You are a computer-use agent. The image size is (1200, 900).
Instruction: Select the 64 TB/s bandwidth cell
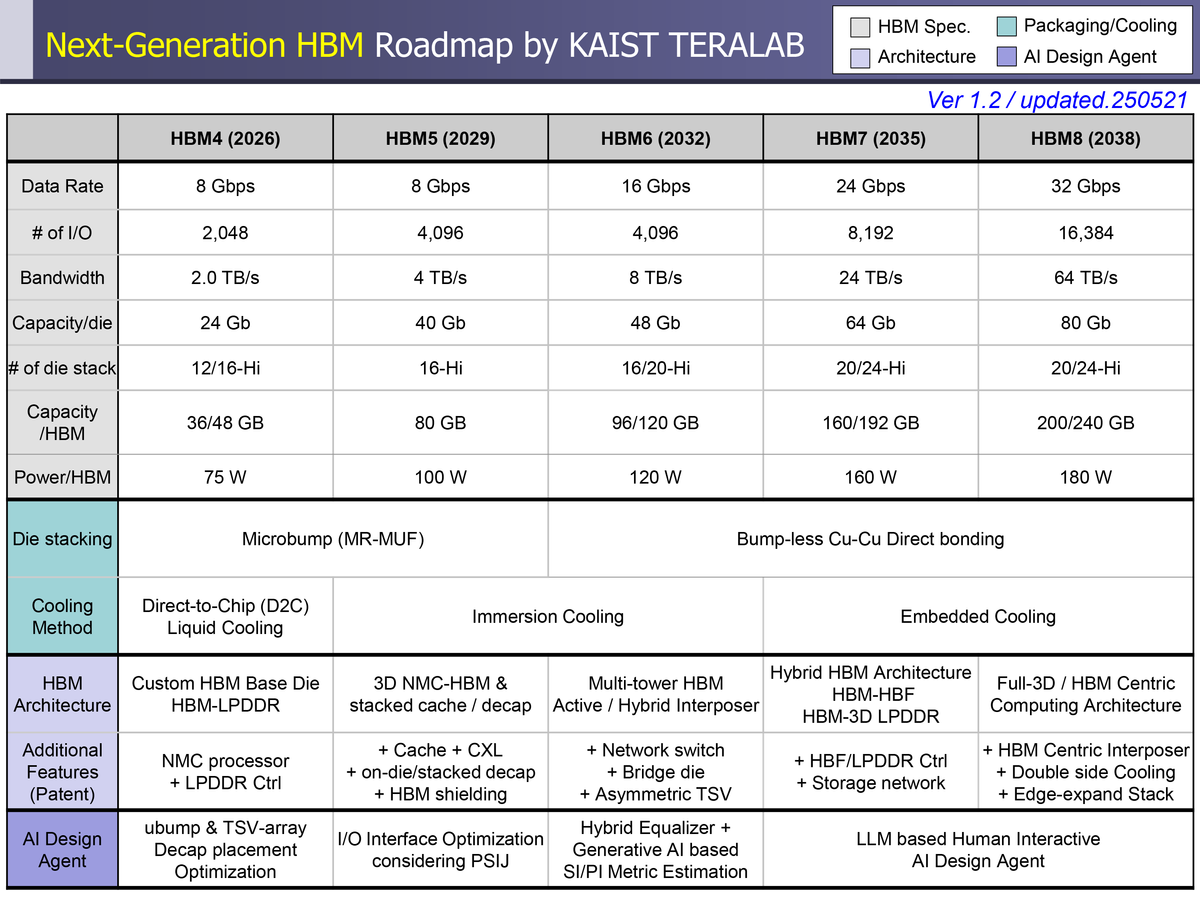pyautogui.click(x=1084, y=277)
